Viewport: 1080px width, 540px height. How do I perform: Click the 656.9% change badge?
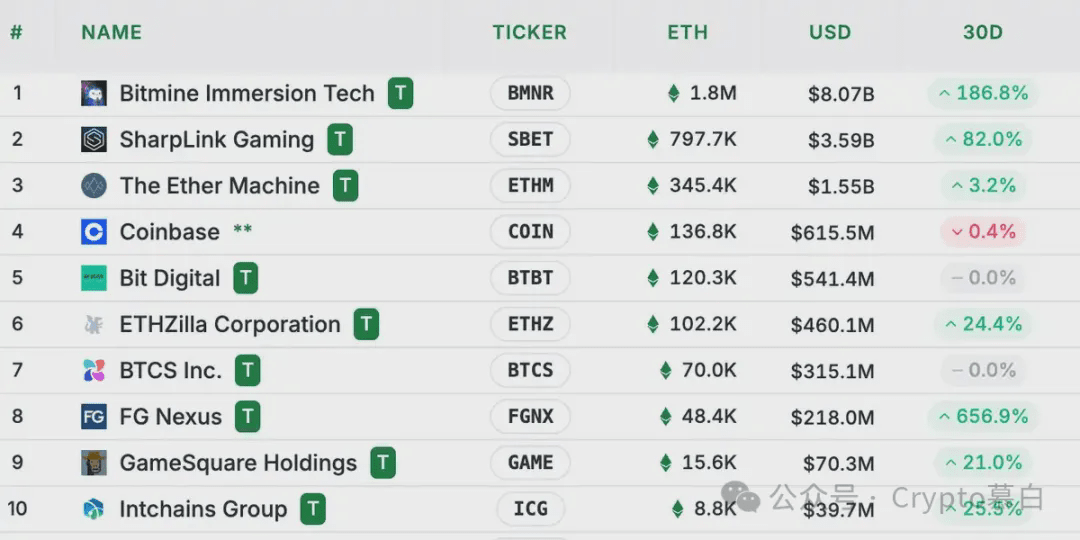tap(983, 416)
